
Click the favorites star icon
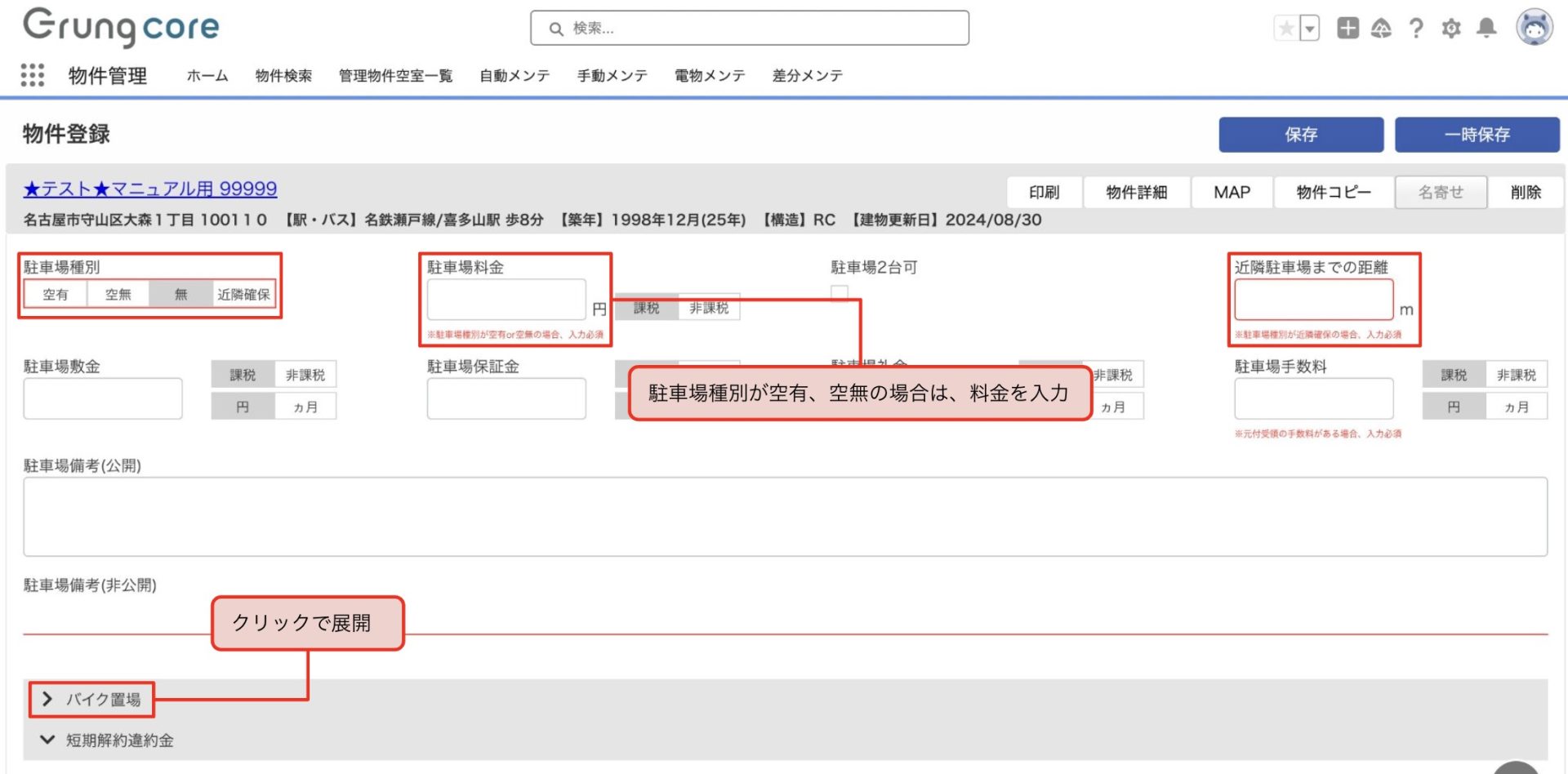pos(1286,29)
